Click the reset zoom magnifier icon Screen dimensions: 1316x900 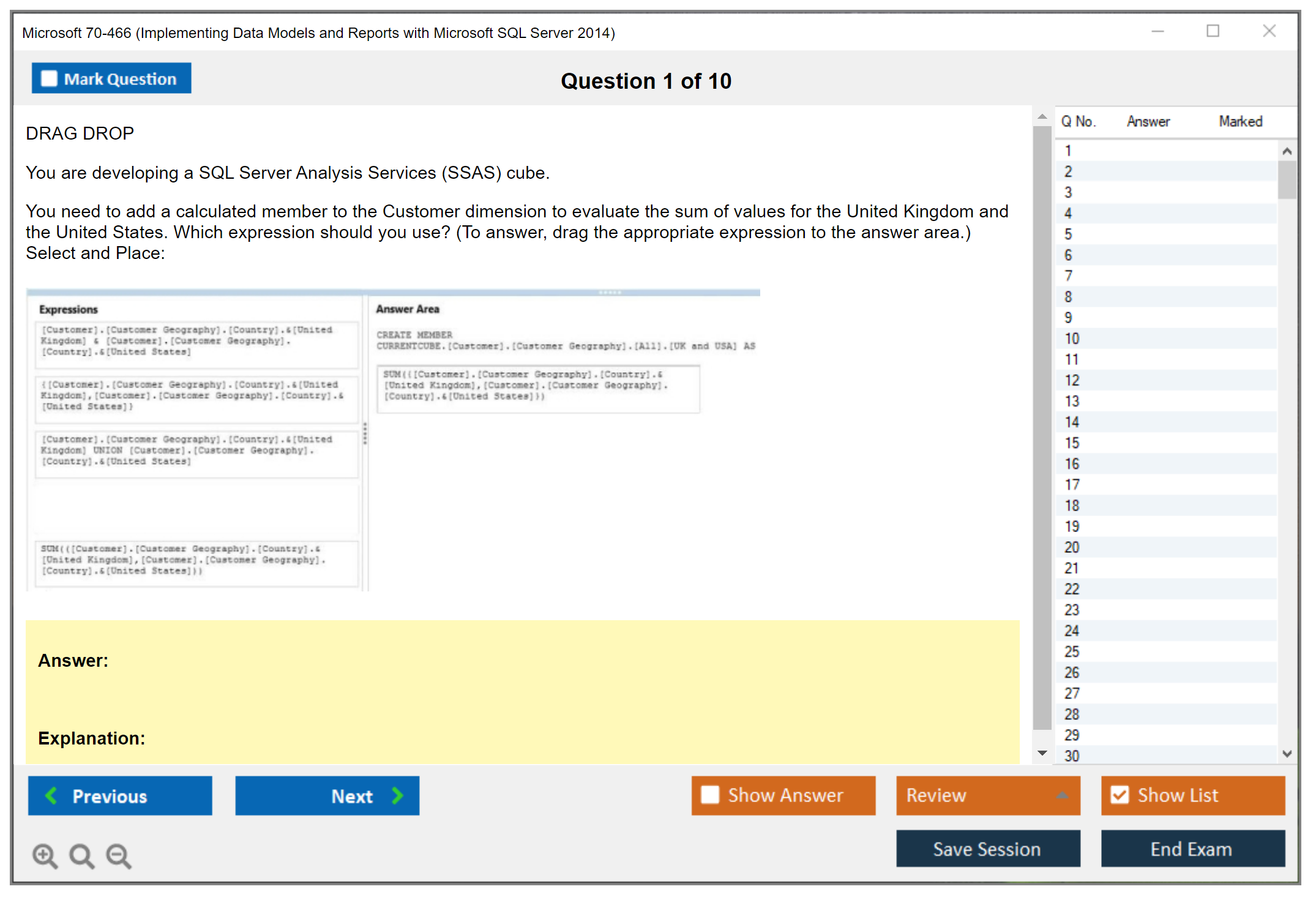pyautogui.click(x=81, y=855)
